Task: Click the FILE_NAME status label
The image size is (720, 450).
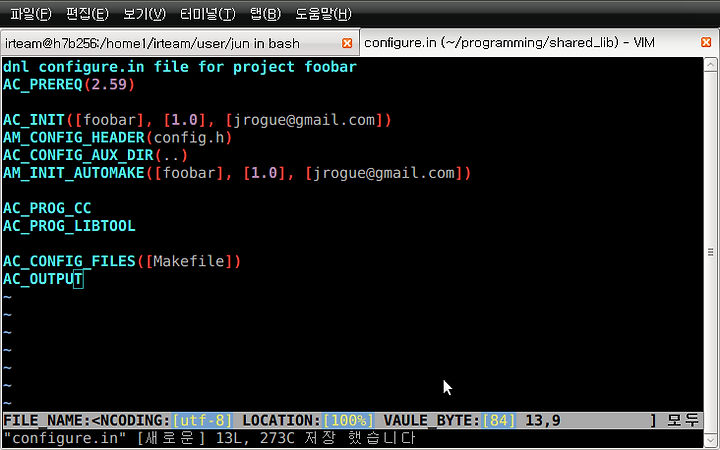Action: (47, 421)
